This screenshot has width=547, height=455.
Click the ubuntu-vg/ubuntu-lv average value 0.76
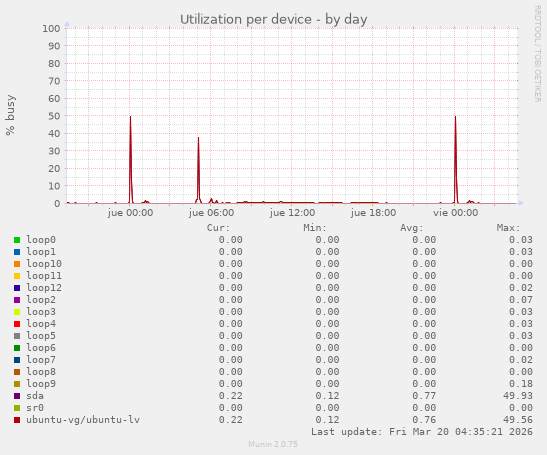pos(424,420)
